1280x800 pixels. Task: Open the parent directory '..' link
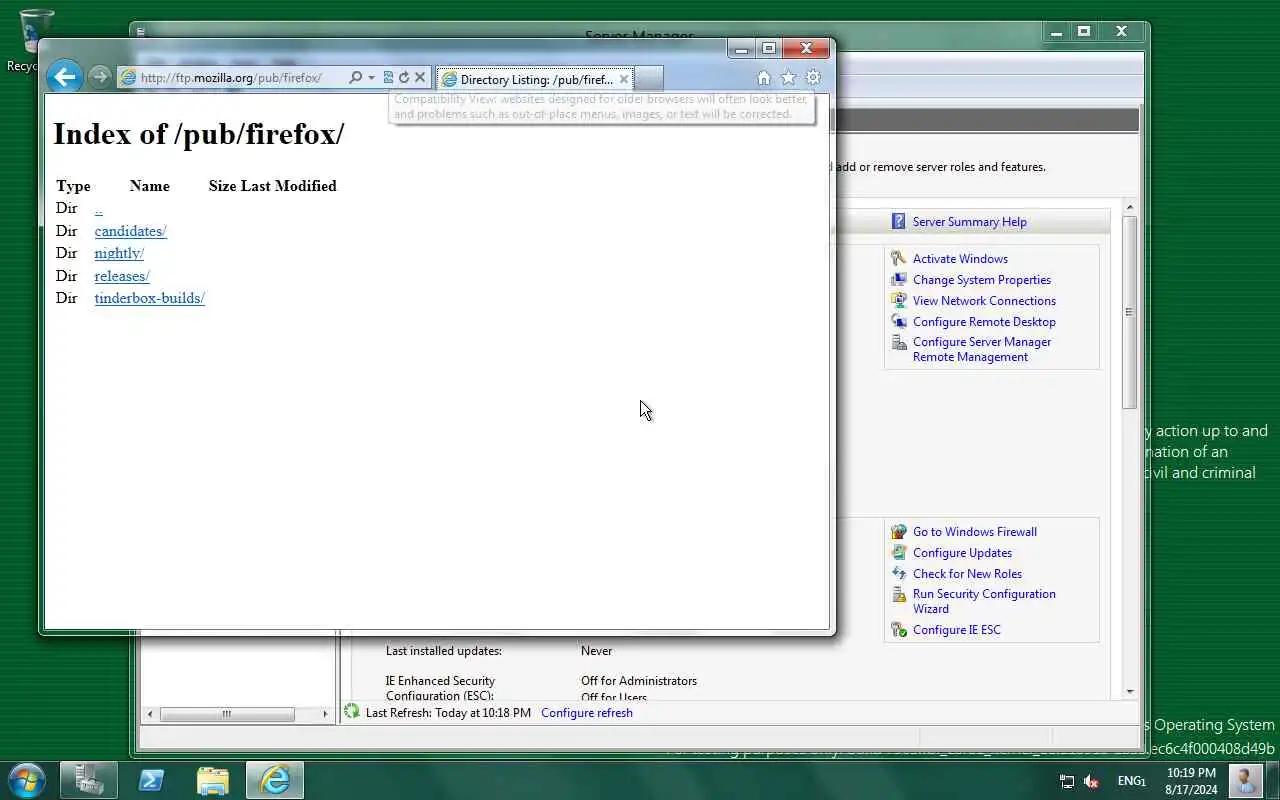[x=98, y=208]
